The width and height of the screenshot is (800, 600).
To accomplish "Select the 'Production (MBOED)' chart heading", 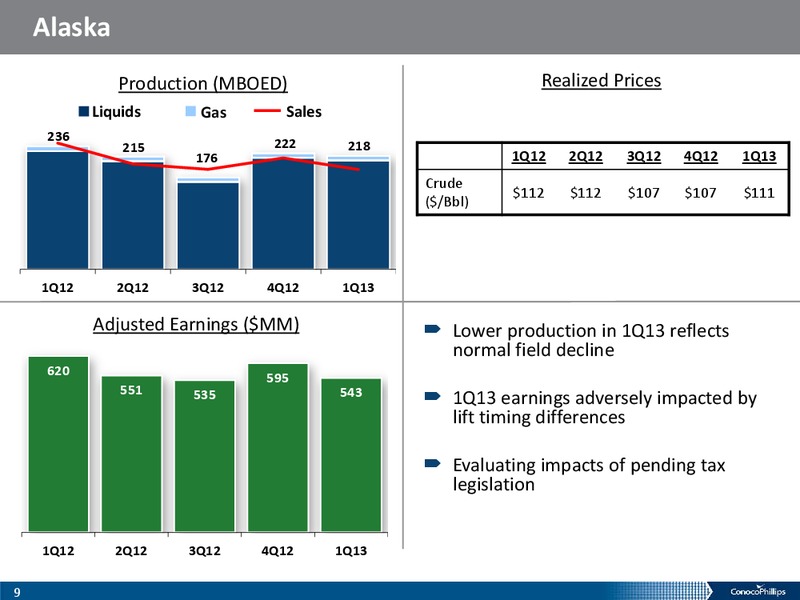I will tap(203, 83).
